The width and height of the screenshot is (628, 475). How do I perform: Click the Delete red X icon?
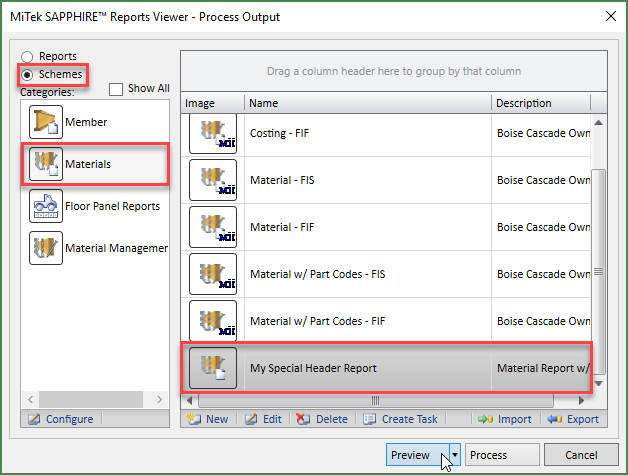[303, 419]
